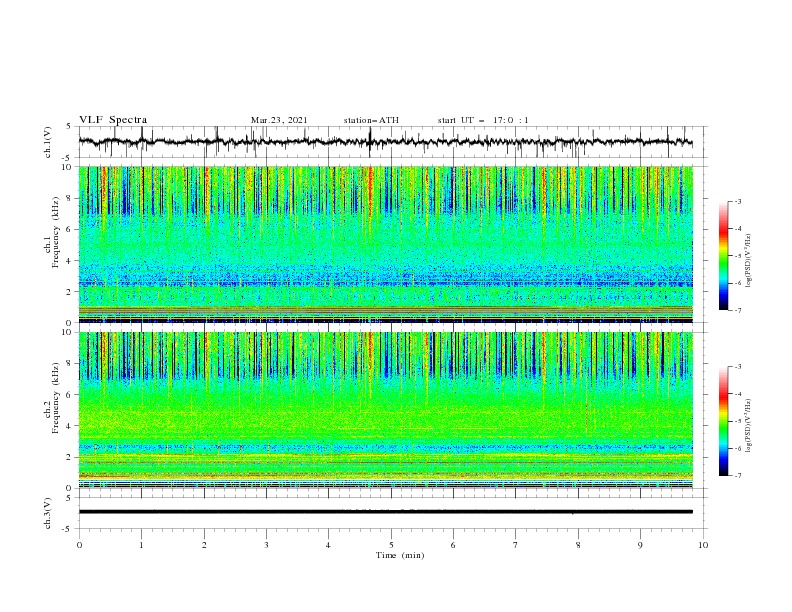Click the ch.2 spectrogram panel
This screenshot has width=792, height=612.
pyautogui.click(x=386, y=410)
